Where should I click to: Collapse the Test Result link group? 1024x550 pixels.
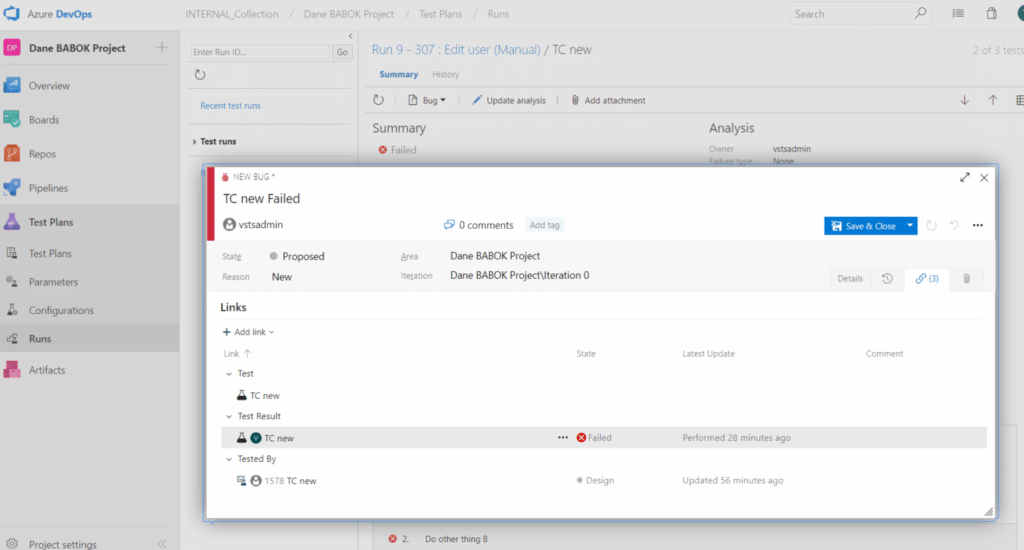(228, 416)
